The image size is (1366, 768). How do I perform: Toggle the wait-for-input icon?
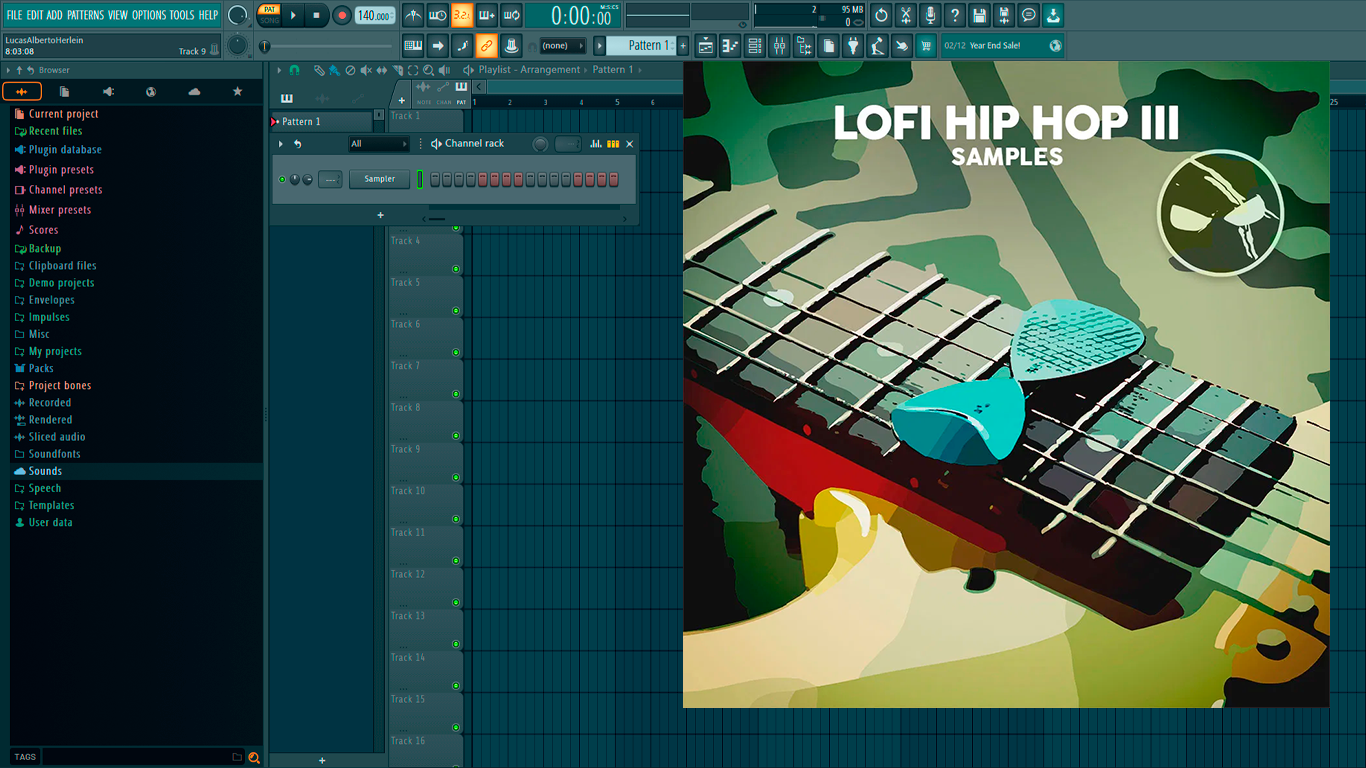[438, 15]
